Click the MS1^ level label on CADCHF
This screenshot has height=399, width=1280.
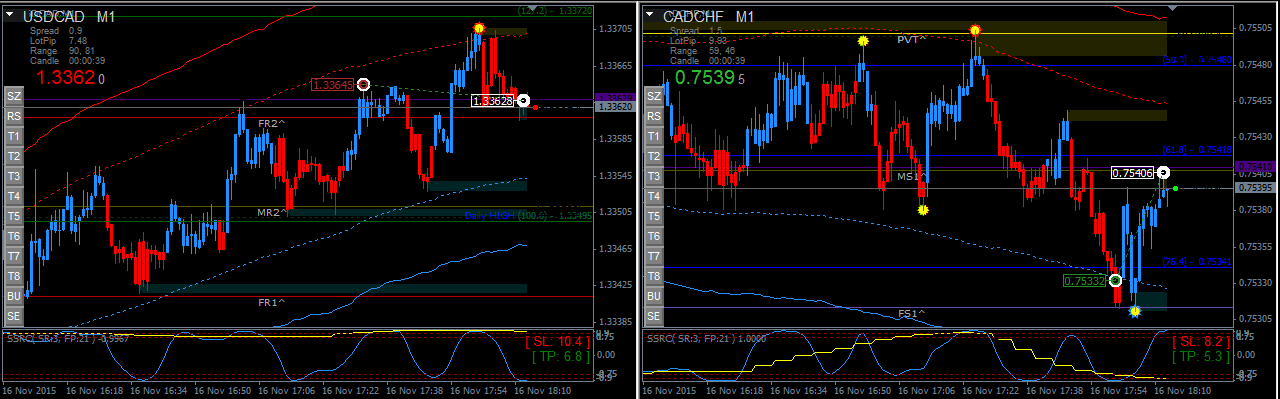[911, 176]
